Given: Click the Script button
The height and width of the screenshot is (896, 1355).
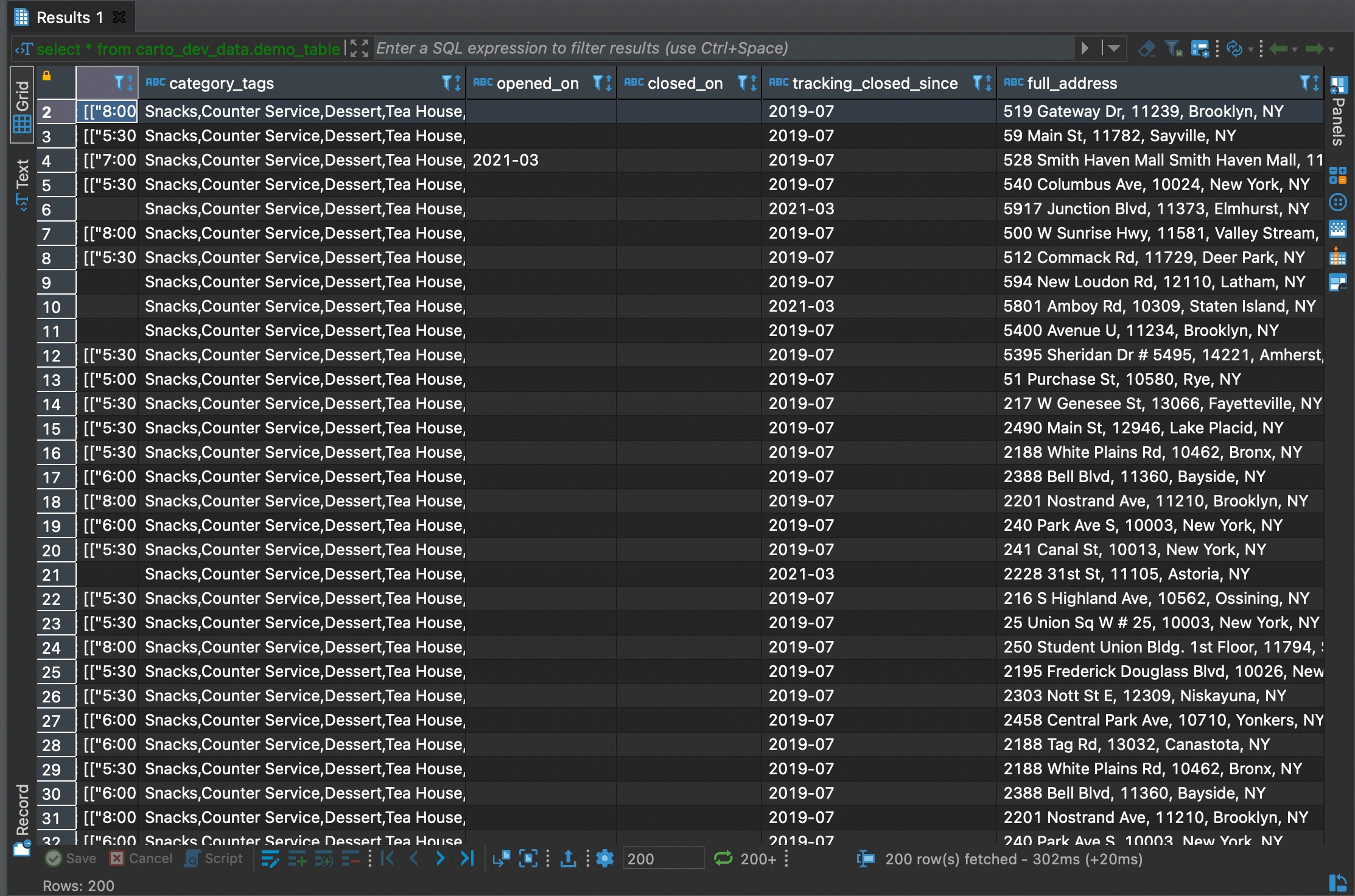Looking at the screenshot, I should (214, 859).
